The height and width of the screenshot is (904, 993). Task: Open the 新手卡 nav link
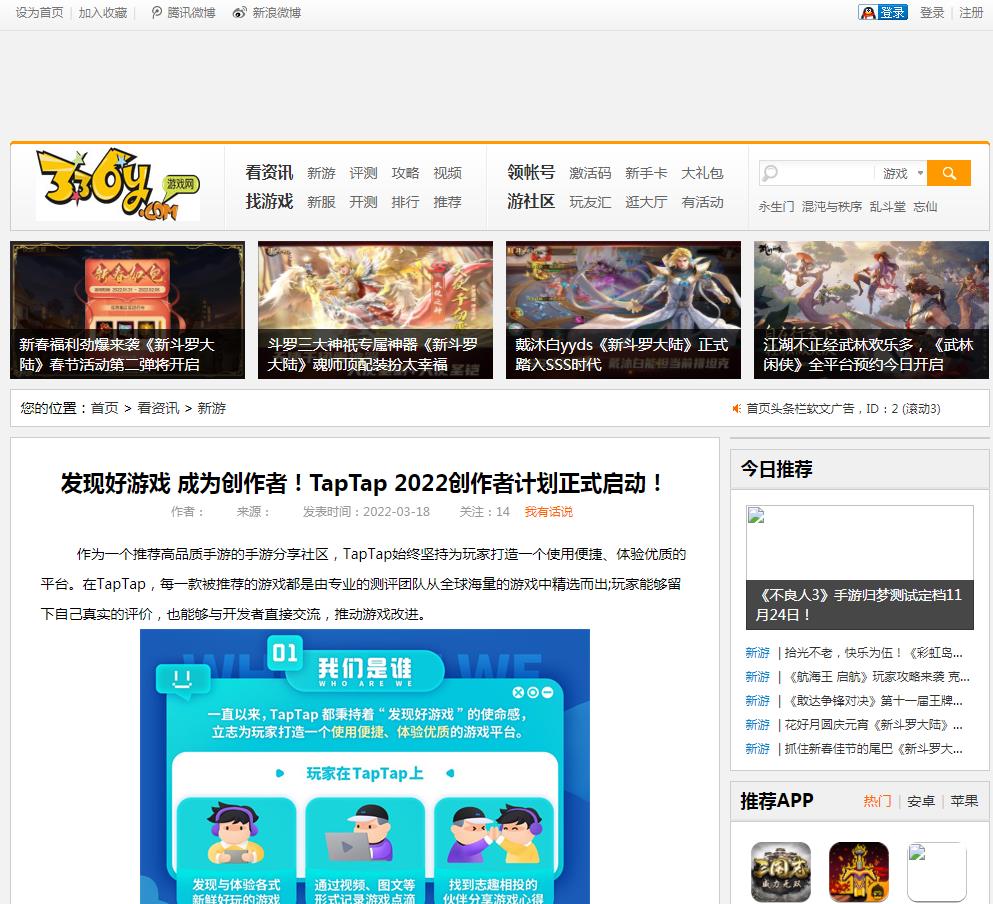click(x=646, y=173)
